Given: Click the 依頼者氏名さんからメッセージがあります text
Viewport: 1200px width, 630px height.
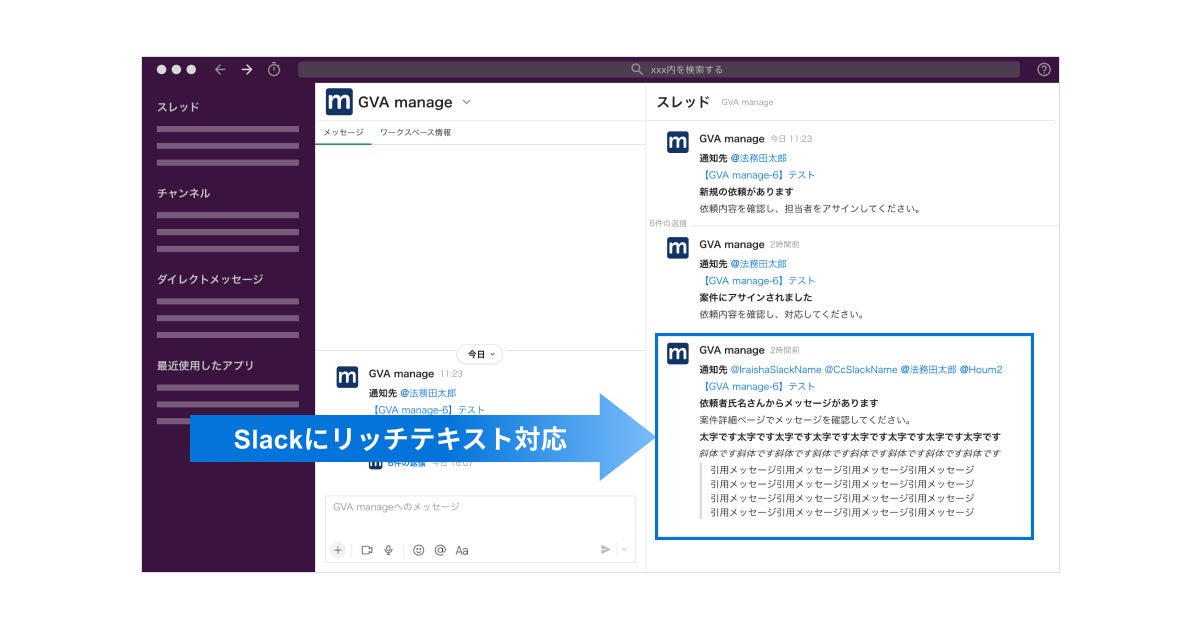Looking at the screenshot, I should [x=788, y=403].
